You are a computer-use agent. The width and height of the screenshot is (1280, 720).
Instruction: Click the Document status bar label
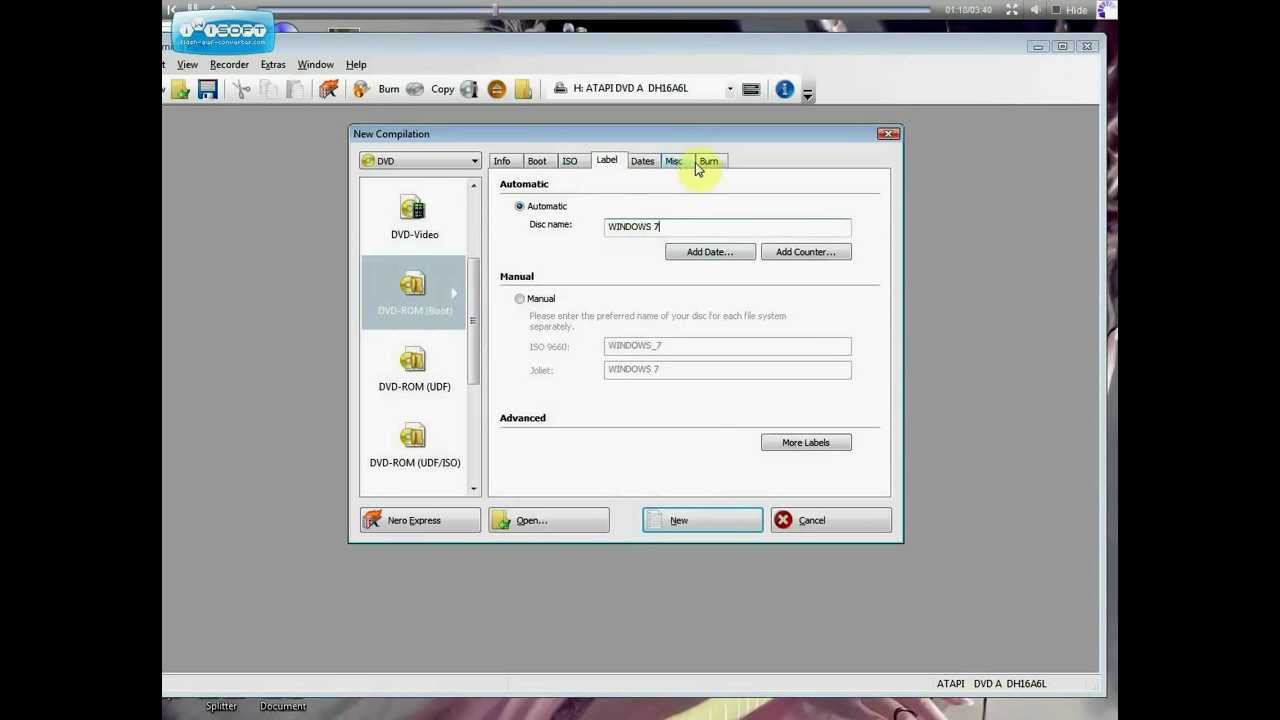click(283, 706)
